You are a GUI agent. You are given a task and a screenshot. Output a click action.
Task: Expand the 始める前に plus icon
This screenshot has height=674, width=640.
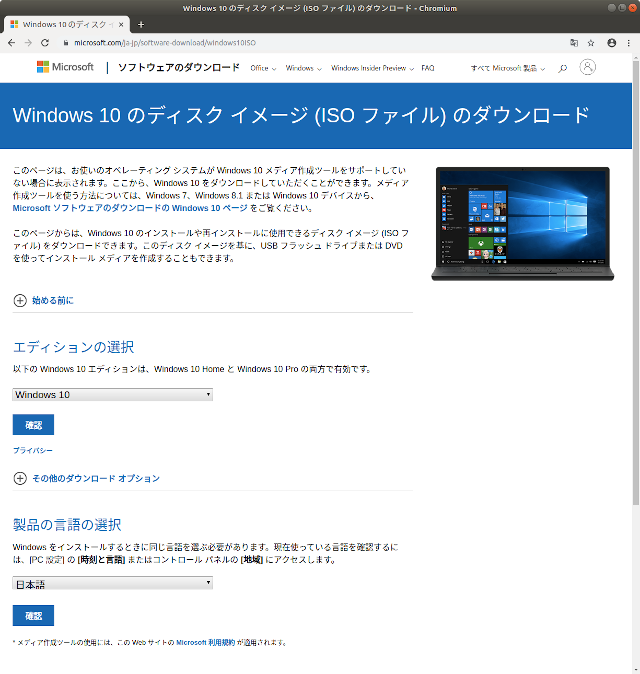(x=20, y=300)
